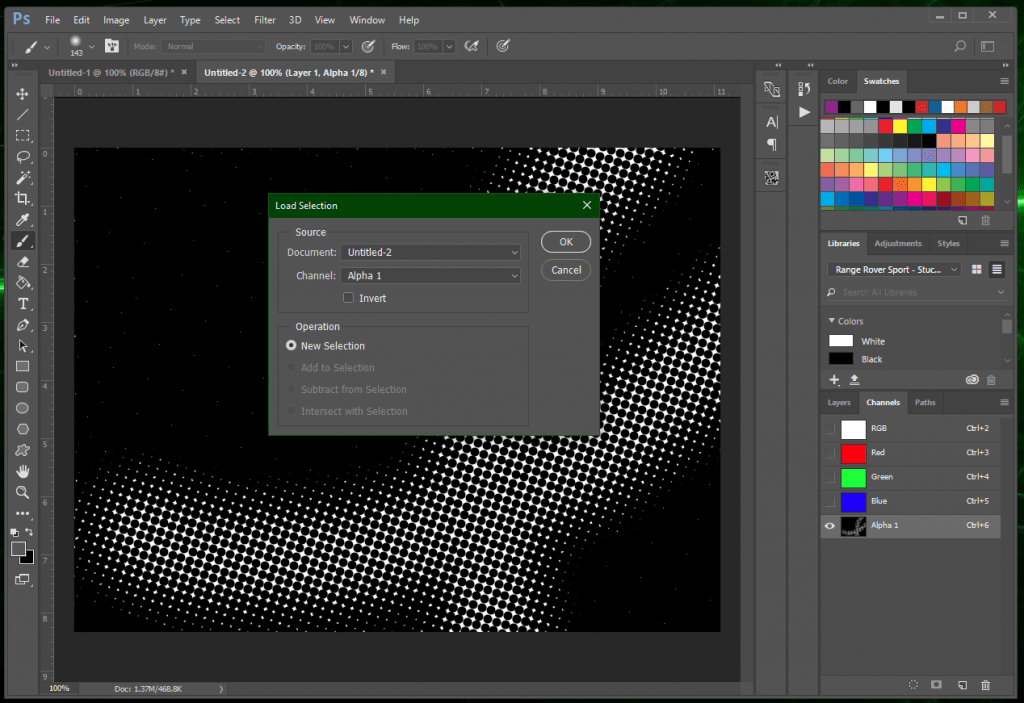Screen dimensions: 1024x703
Task: Close the Load Selection dialog
Action: (x=587, y=205)
